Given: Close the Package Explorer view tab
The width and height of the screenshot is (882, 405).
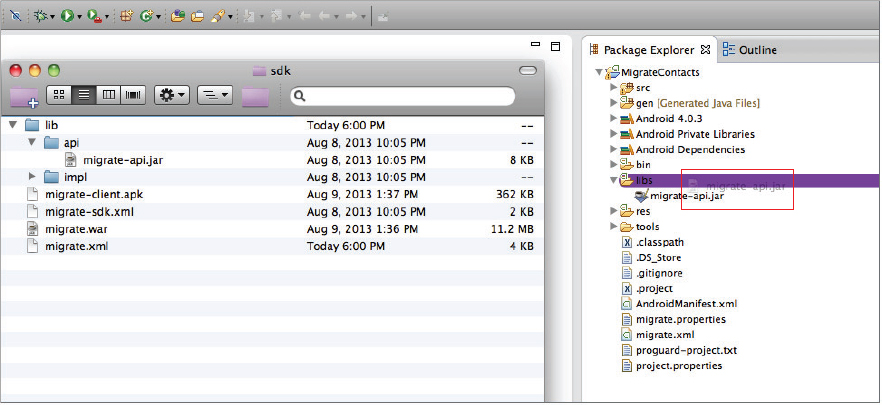Looking at the screenshot, I should tap(704, 49).
